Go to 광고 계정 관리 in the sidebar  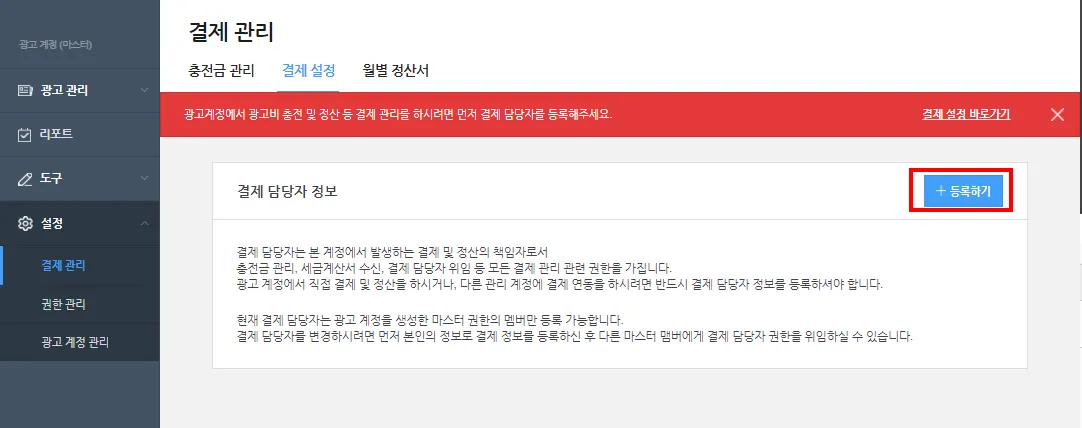(75, 342)
